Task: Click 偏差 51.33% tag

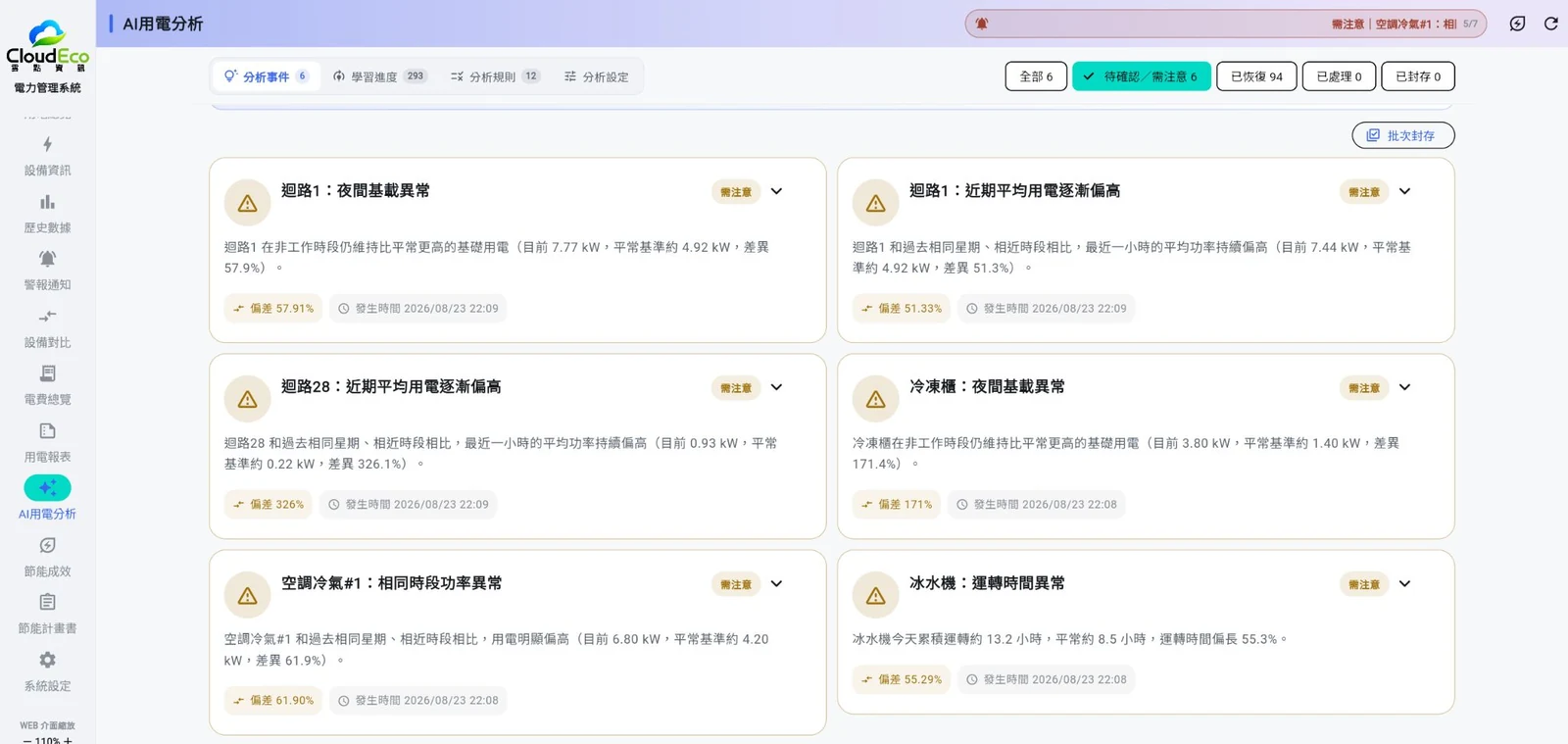Action: [901, 308]
